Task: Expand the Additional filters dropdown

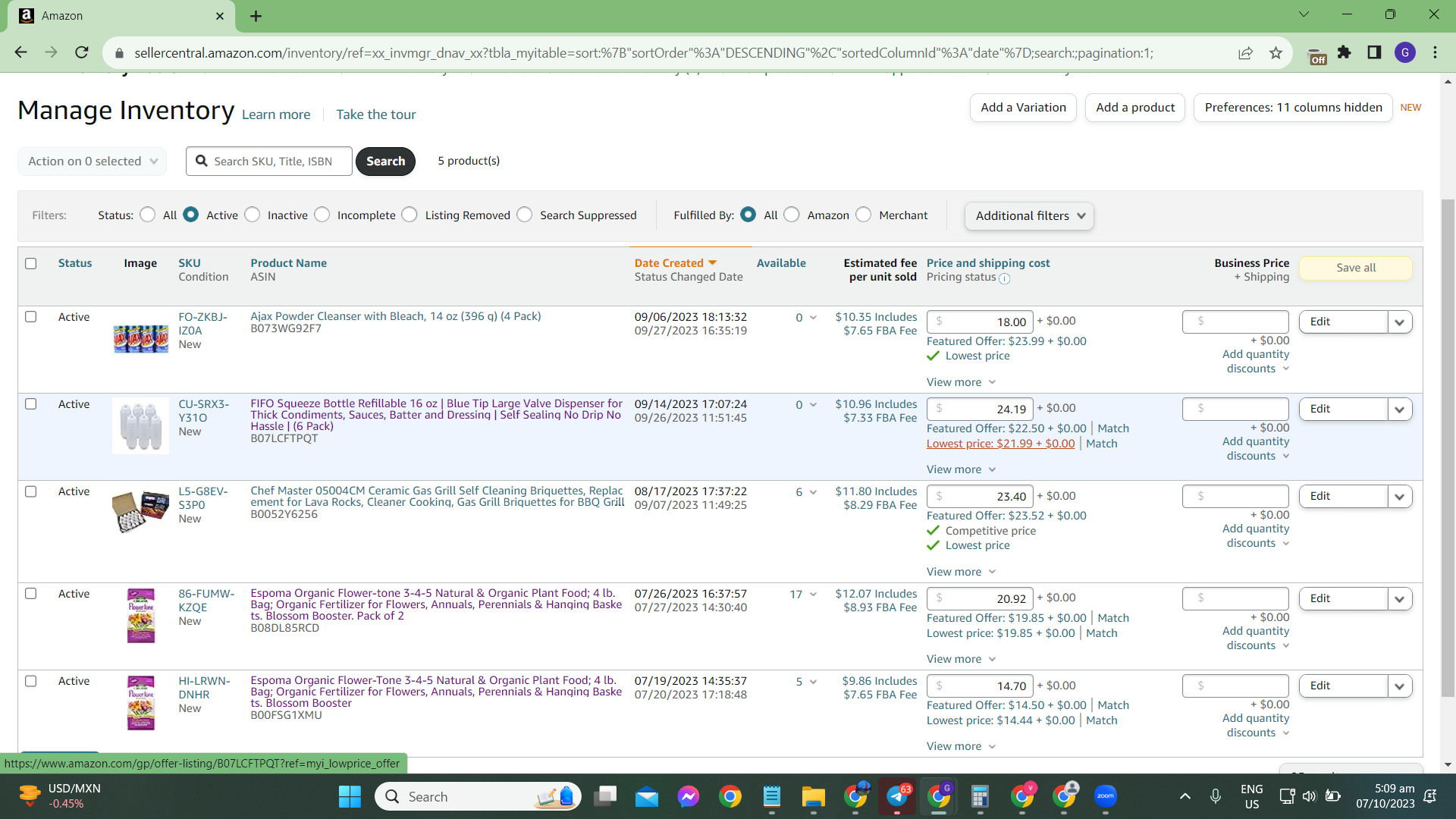Action: 1029,216
